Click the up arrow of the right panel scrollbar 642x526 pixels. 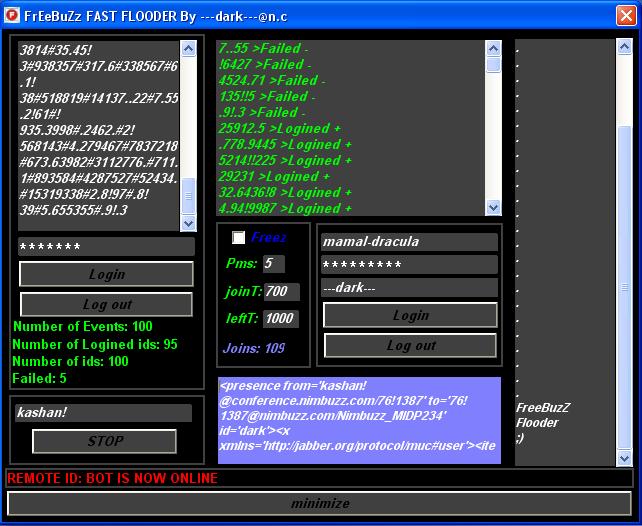(624, 47)
